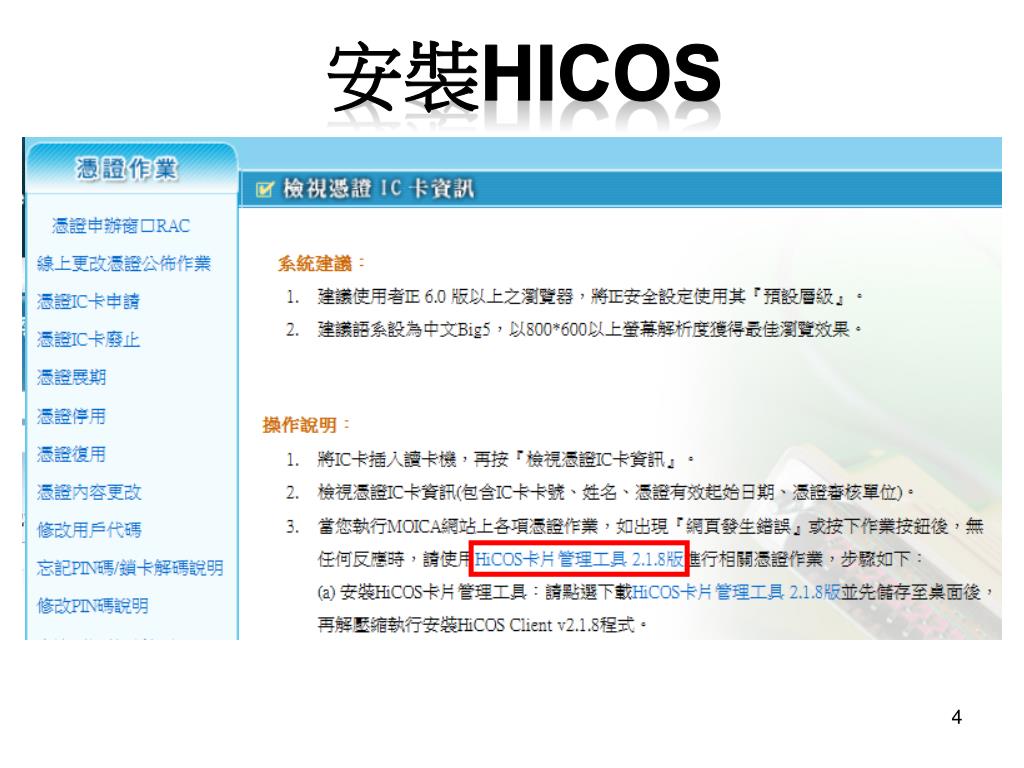Open 憑證申辦窗口RAC in sidebar
The image size is (1024, 768).
[x=121, y=226]
